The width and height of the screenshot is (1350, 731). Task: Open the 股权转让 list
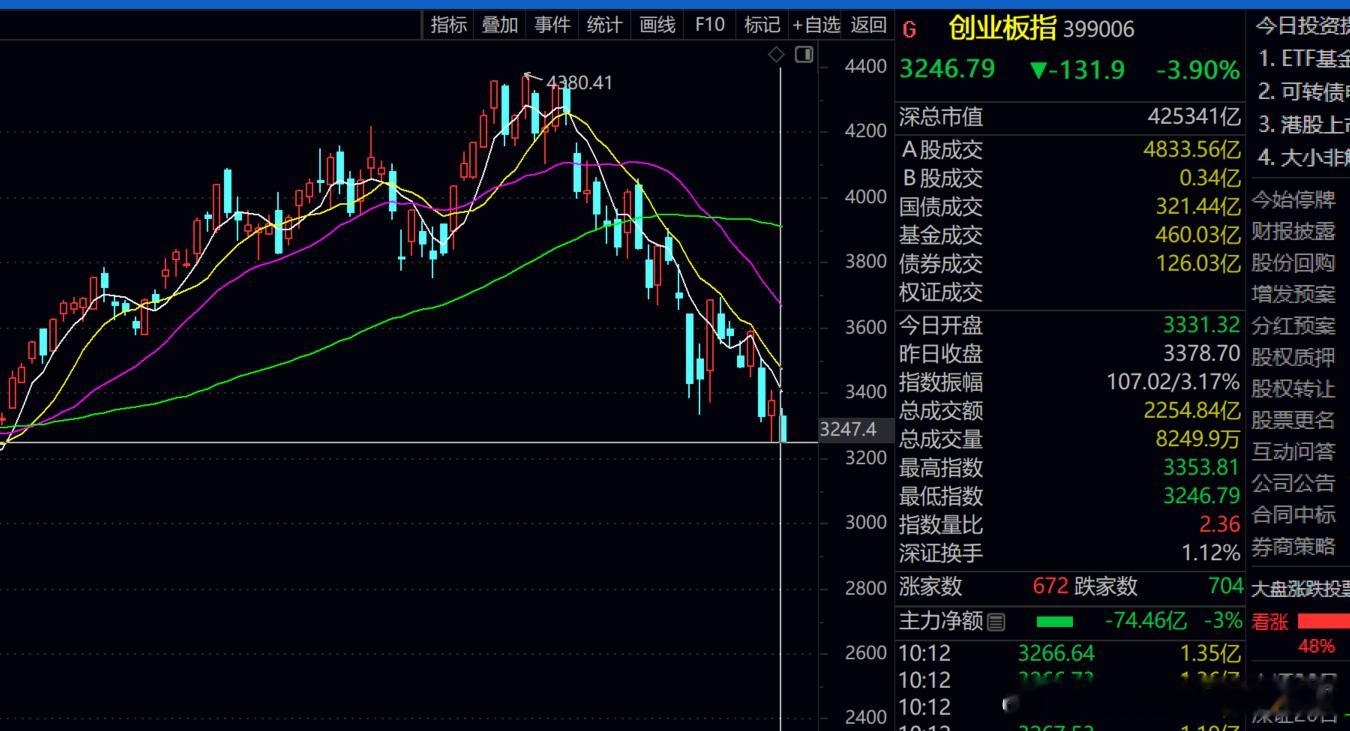[x=1294, y=389]
